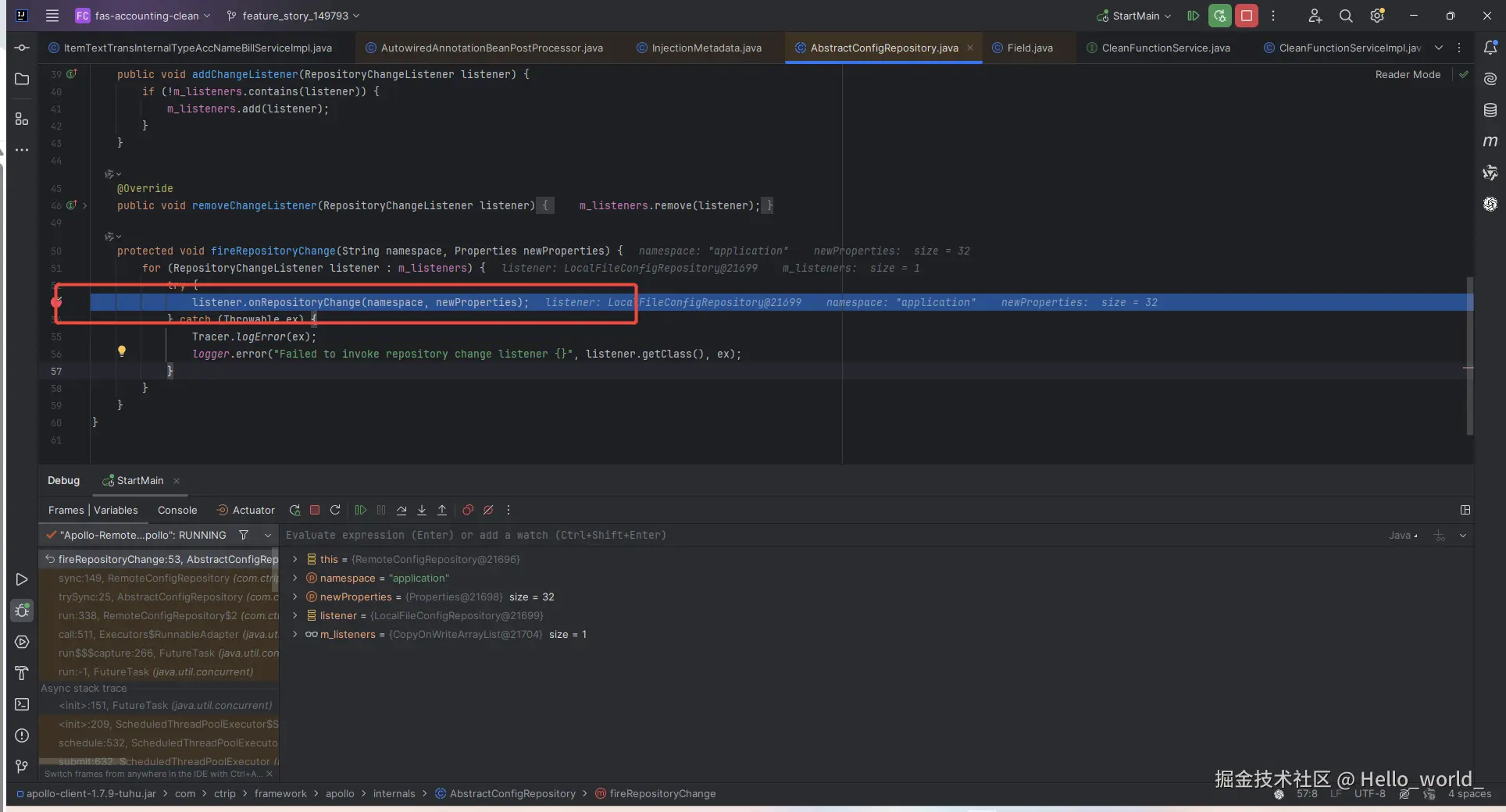
Task: Open the Apollo-Remote thread selector dropdown
Action: [268, 535]
